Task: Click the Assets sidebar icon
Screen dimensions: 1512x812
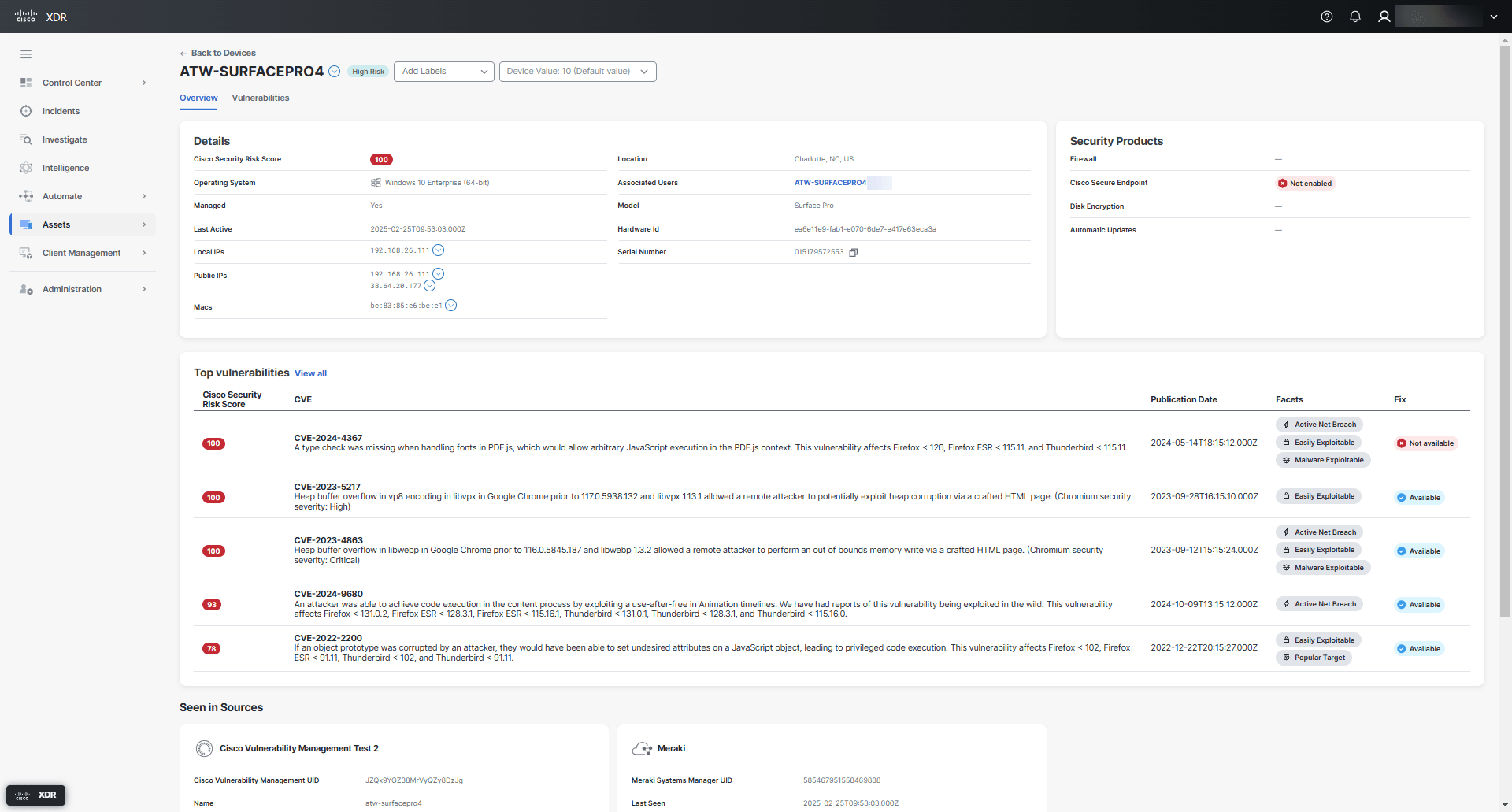Action: [26, 224]
